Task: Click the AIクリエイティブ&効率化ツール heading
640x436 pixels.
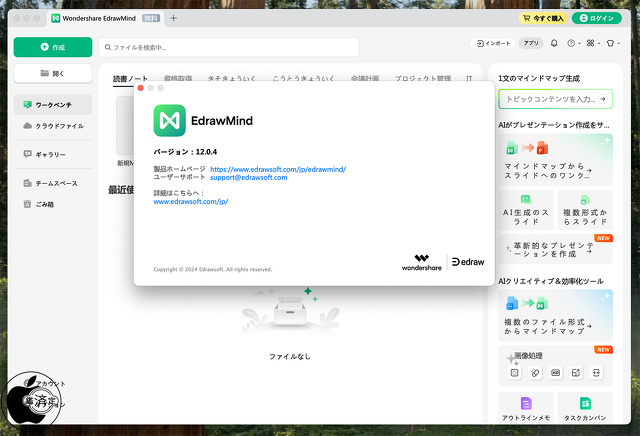Action: tap(551, 281)
